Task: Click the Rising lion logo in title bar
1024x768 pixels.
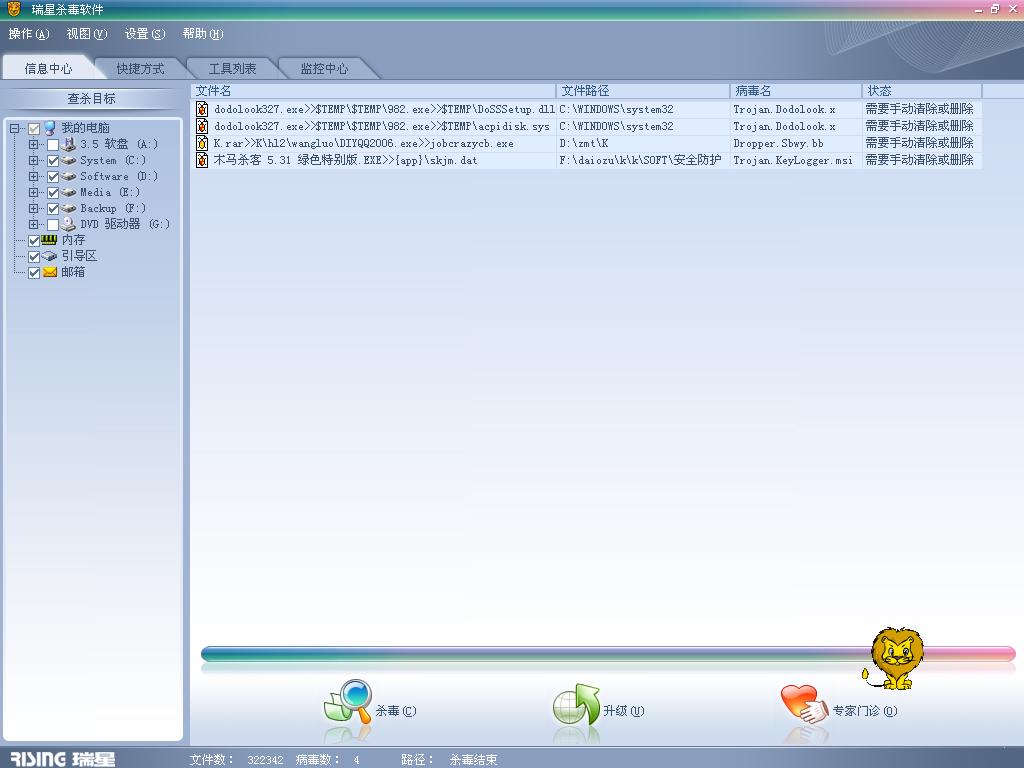Action: coord(14,8)
